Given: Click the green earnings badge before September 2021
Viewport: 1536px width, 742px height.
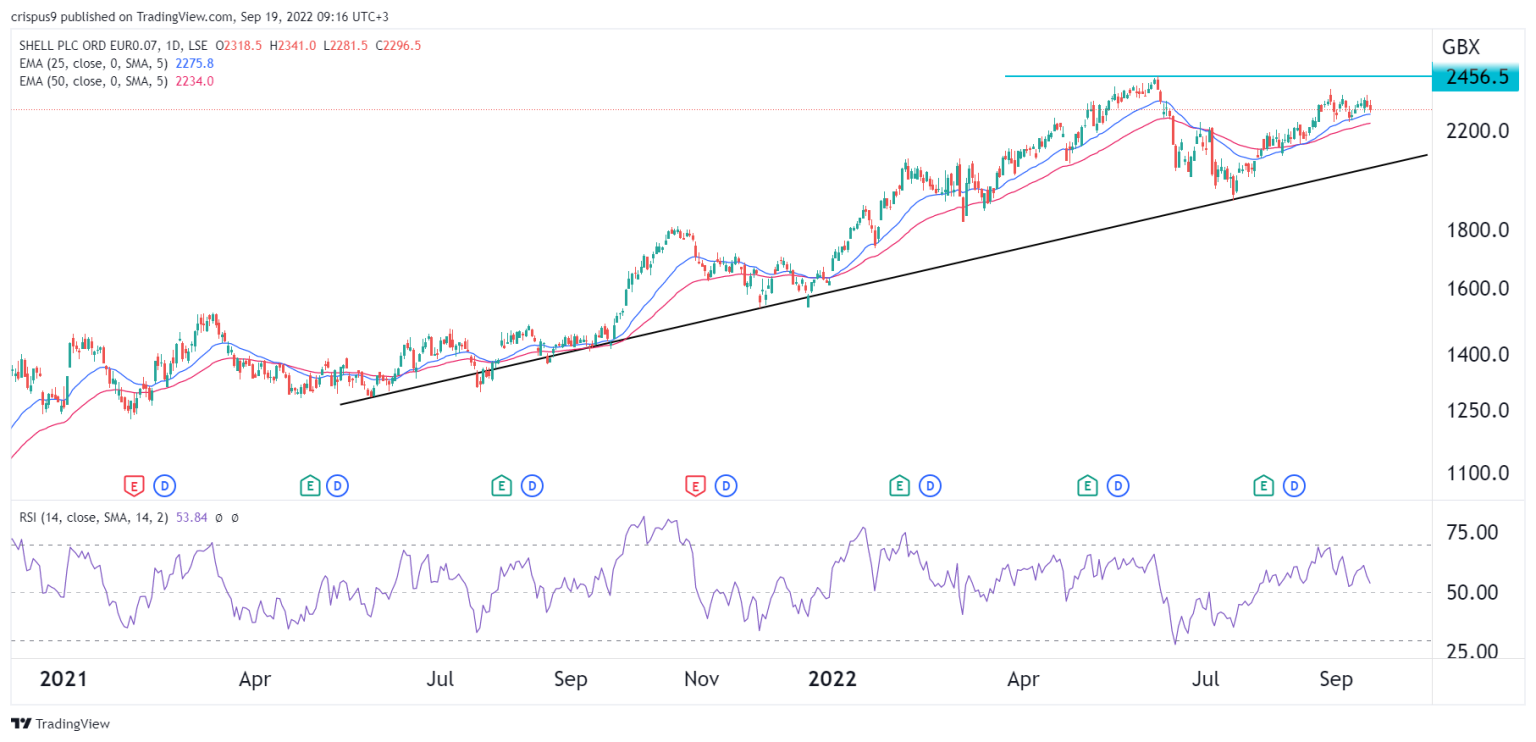Looking at the screenshot, I should [x=500, y=485].
